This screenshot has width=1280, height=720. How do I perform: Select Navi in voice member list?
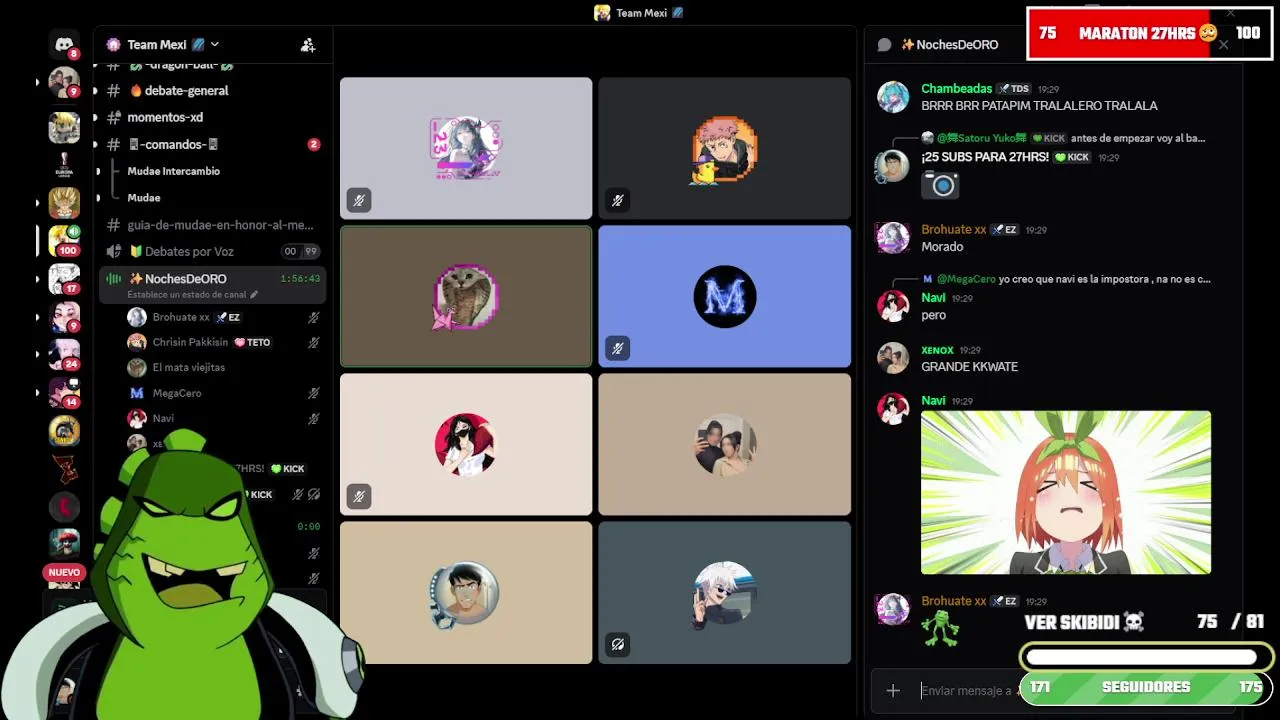pyautogui.click(x=163, y=418)
